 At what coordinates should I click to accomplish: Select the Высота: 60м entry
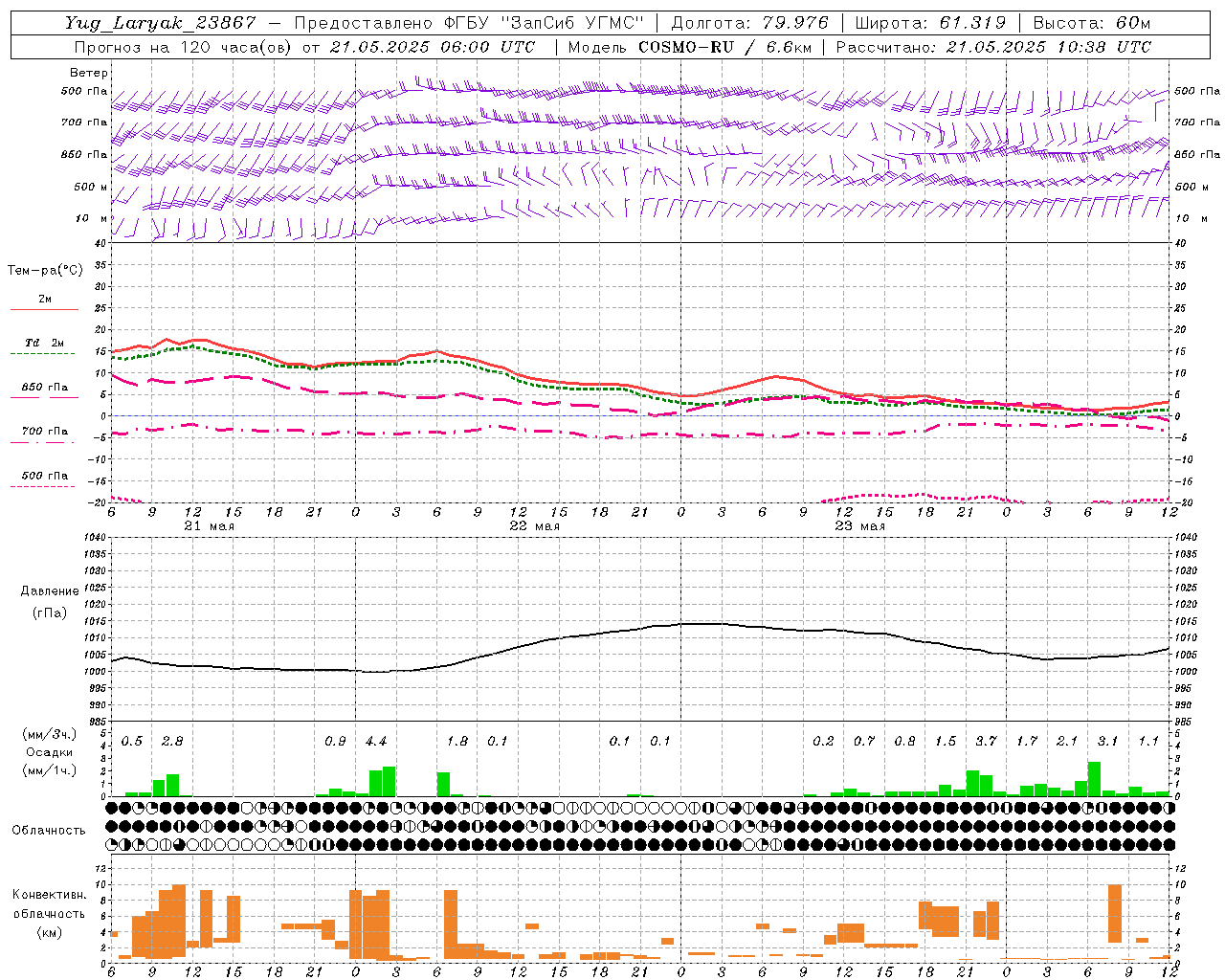click(1092, 23)
